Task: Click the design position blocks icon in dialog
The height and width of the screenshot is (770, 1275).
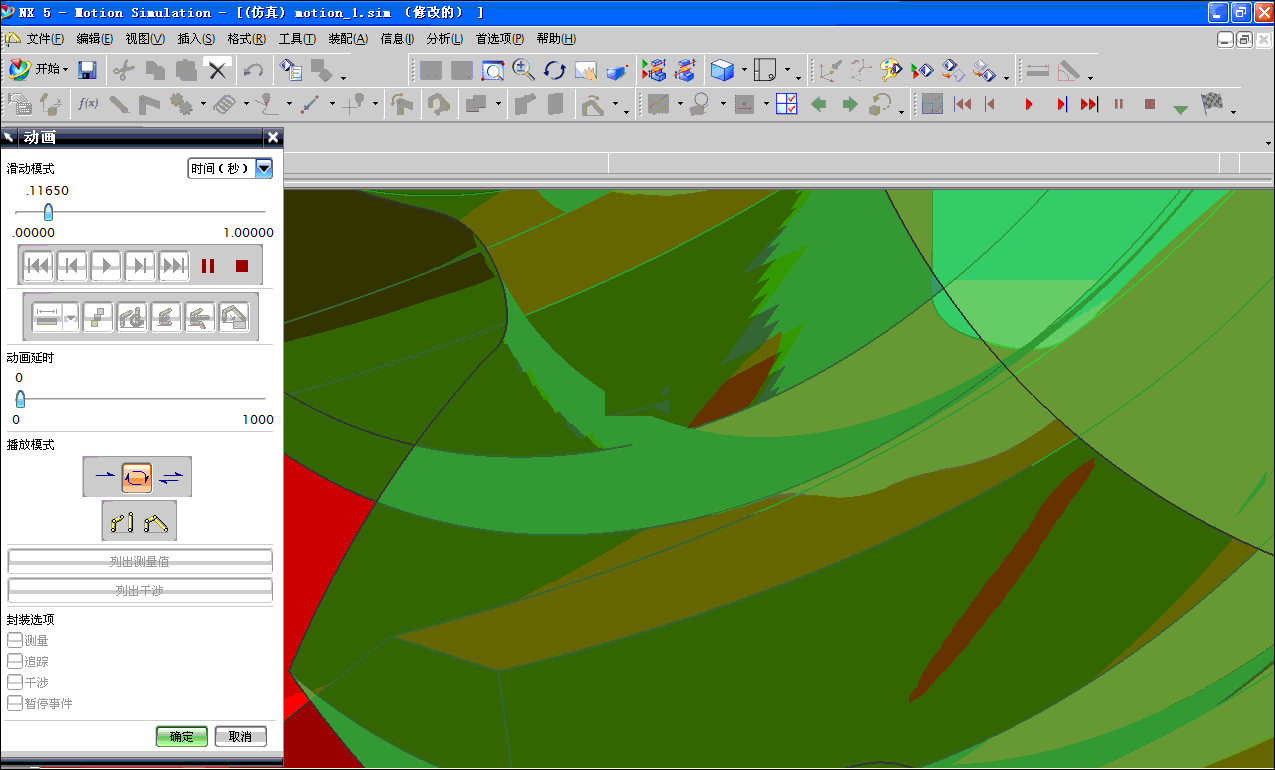Action: tap(98, 317)
